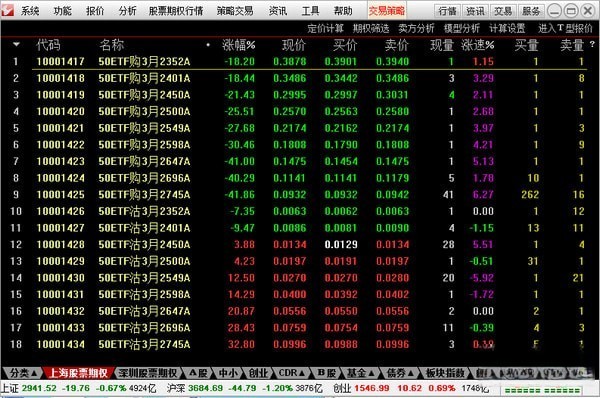Click the 交易 button at top right
This screenshot has height=398, width=600.
[503, 11]
